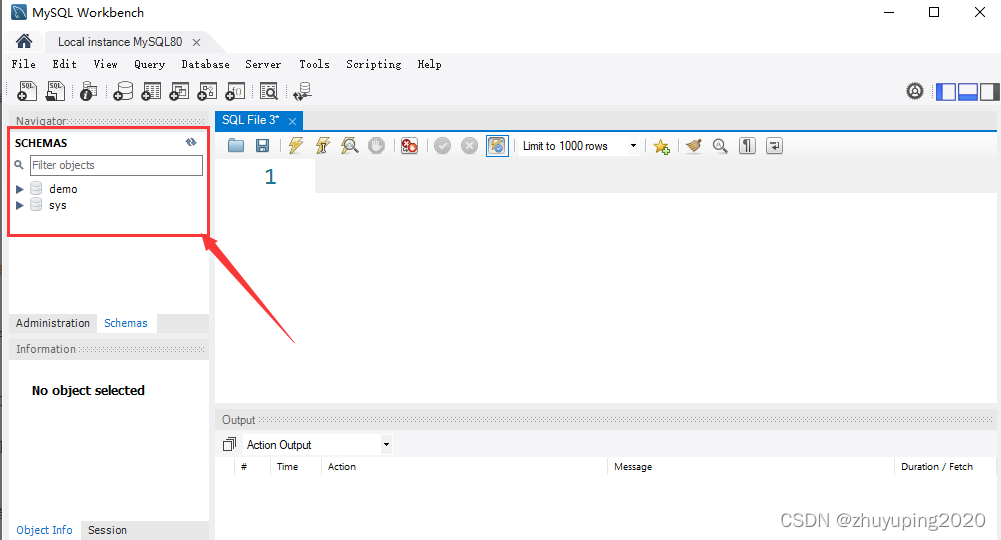Search table data toolbar icon
The width and height of the screenshot is (1001, 540).
tap(269, 91)
